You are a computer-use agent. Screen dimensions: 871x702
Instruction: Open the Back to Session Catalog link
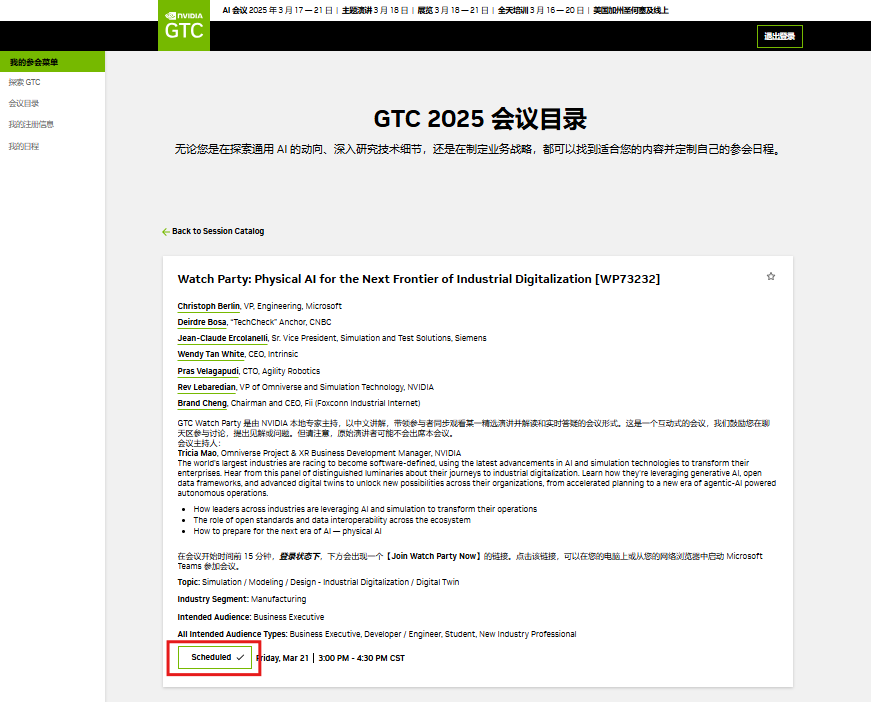point(217,231)
